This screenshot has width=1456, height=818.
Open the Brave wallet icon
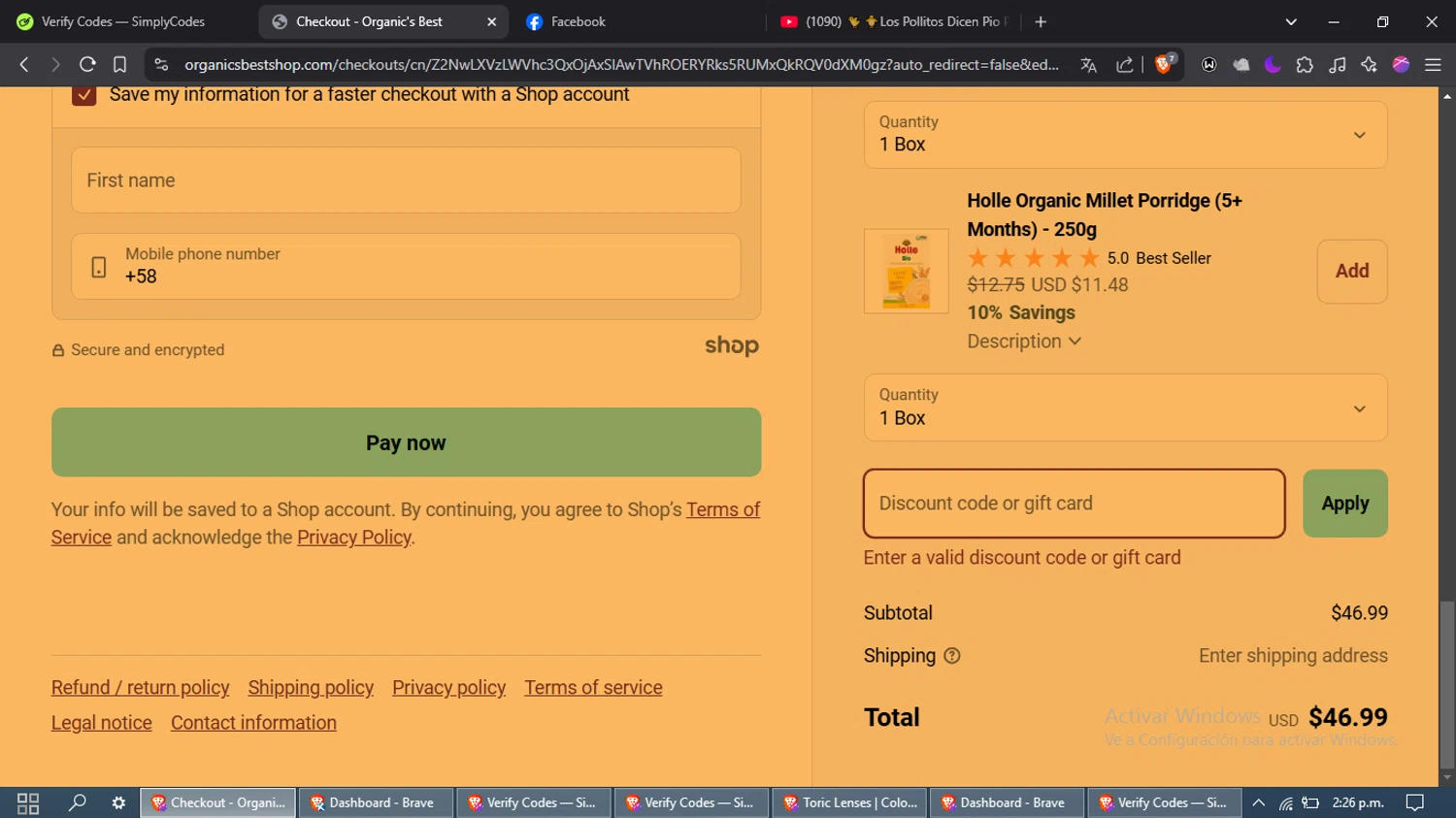1208,65
